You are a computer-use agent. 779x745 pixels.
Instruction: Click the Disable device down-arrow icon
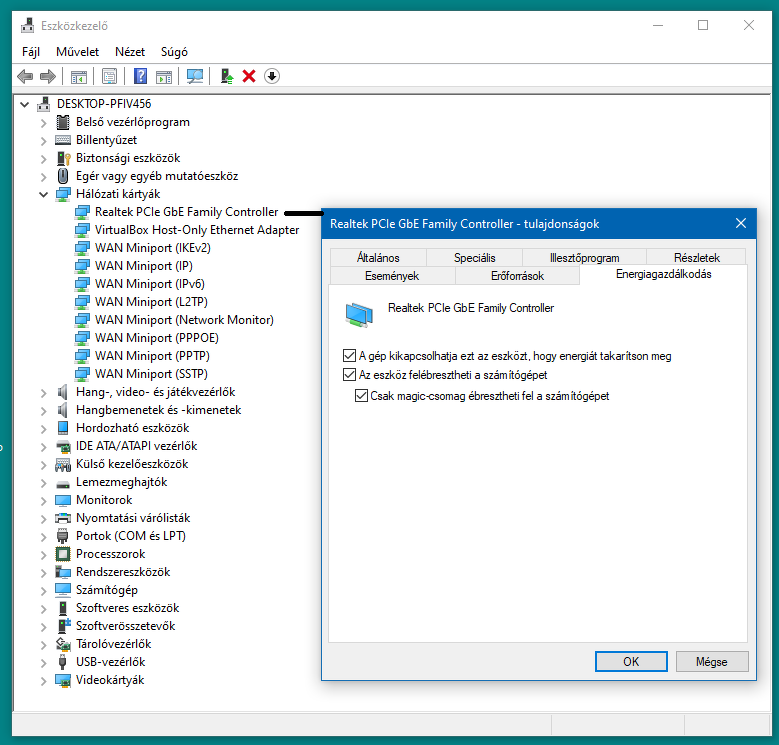point(272,76)
